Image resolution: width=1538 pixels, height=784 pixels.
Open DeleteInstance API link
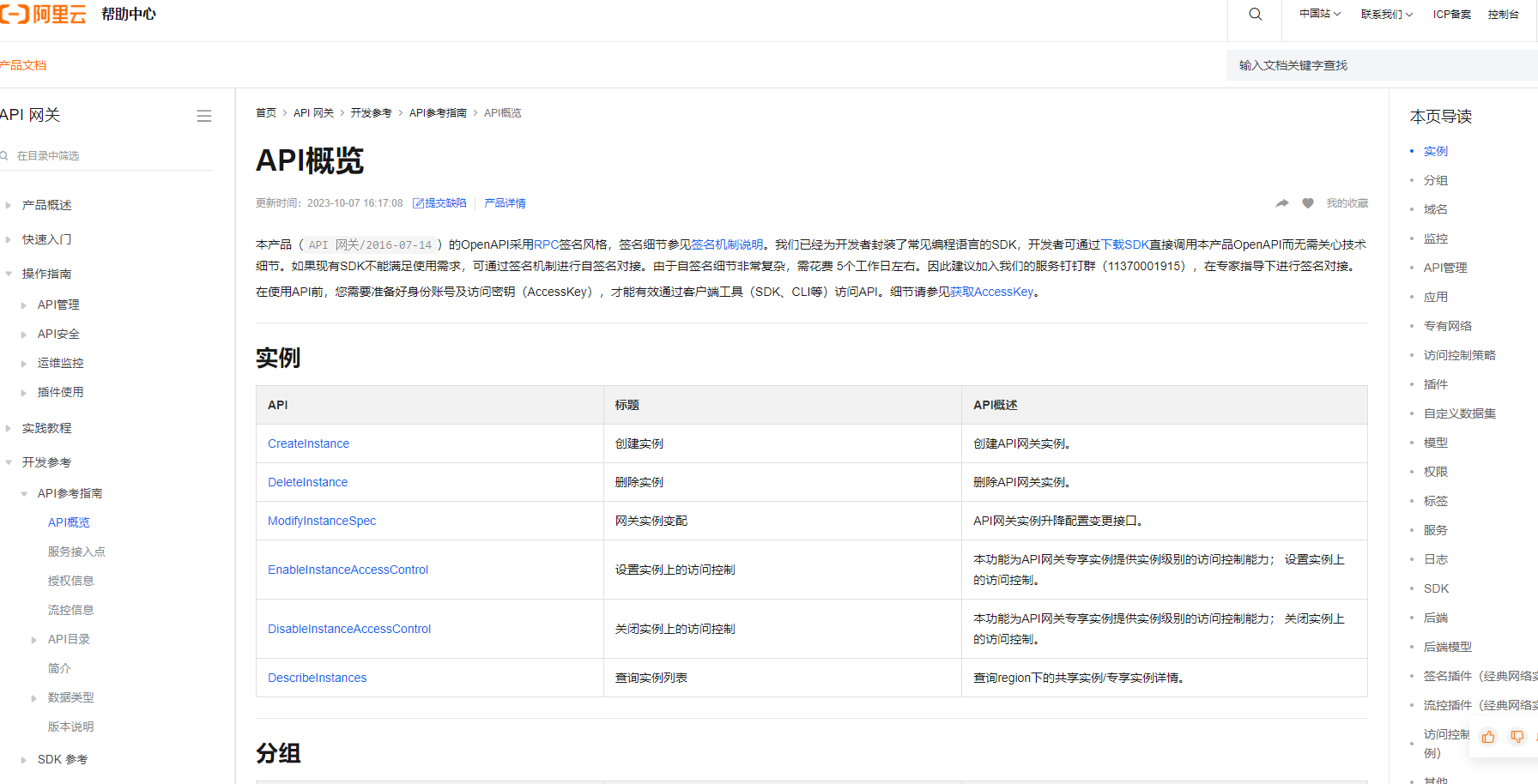307,482
